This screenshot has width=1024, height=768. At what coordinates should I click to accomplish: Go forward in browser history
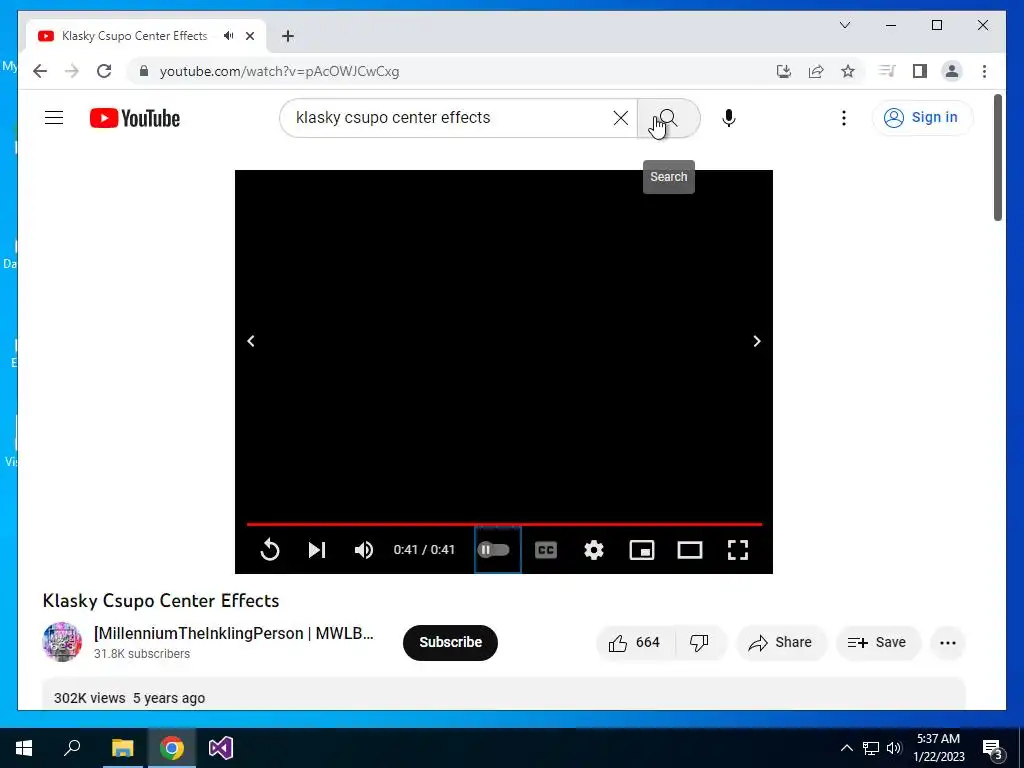point(72,71)
